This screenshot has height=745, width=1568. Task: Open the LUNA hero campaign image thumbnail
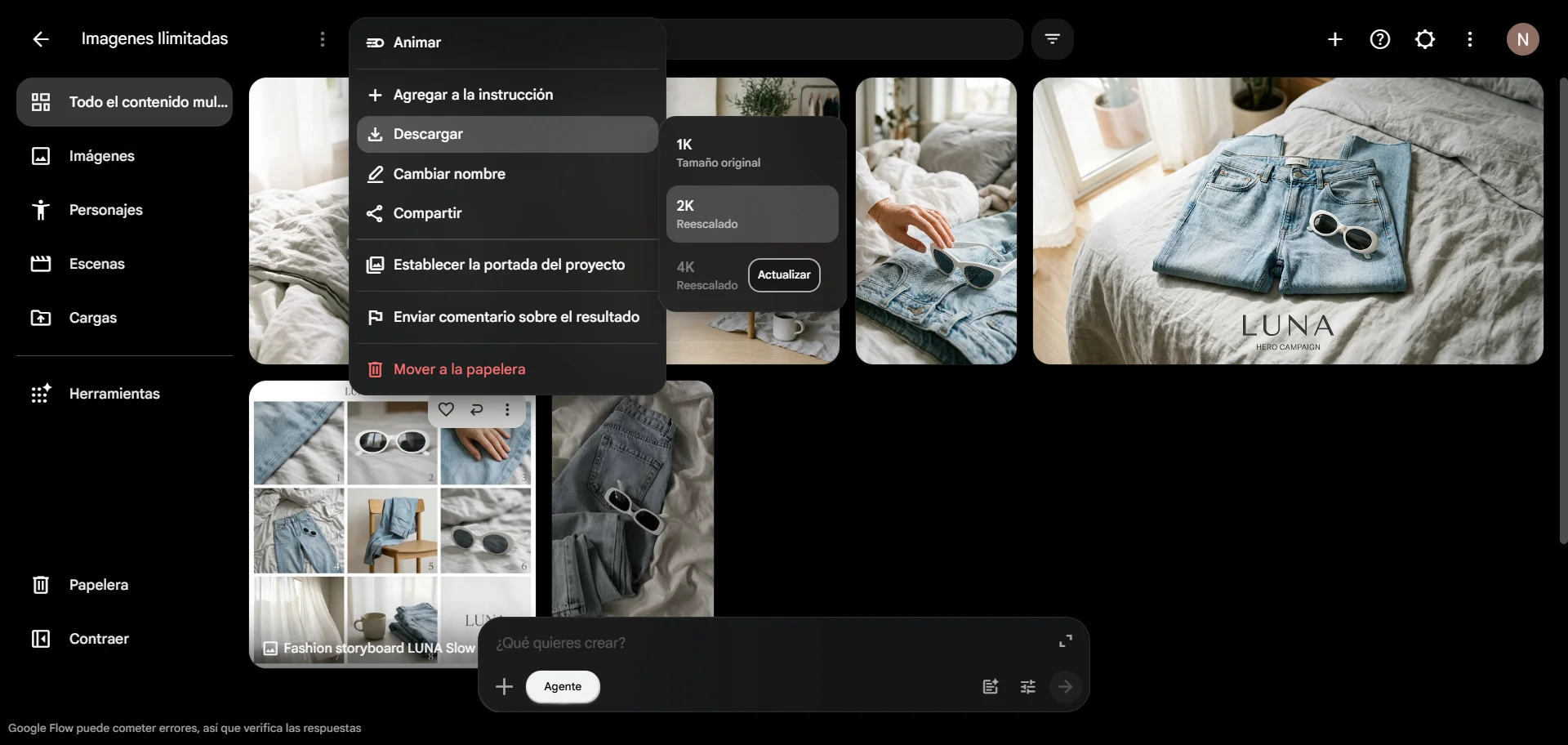[x=1288, y=221]
